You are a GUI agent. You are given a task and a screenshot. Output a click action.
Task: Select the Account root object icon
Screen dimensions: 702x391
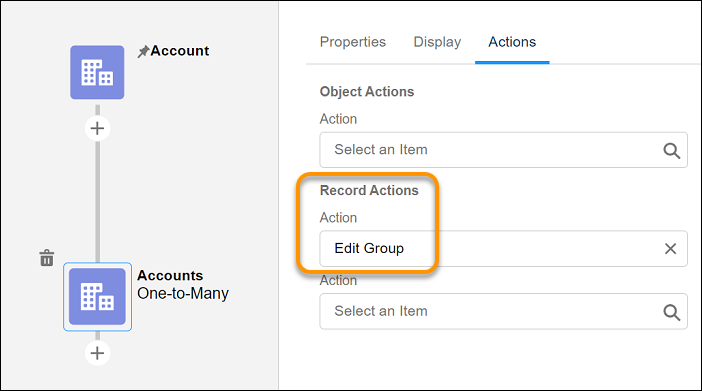tap(97, 72)
